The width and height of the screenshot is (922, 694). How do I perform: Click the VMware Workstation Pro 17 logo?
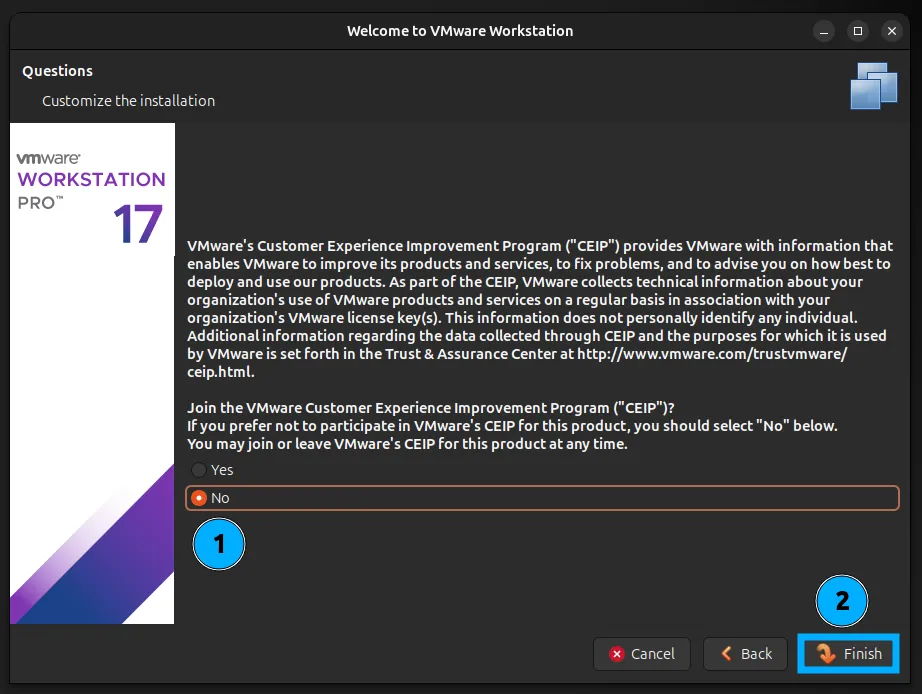pos(92,199)
